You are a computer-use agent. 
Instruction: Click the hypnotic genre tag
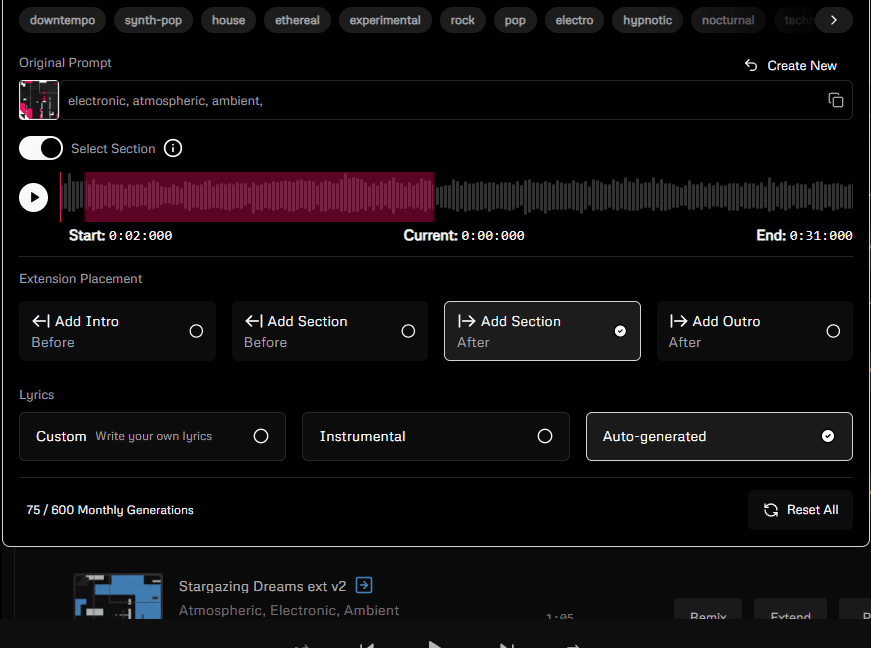[648, 20]
